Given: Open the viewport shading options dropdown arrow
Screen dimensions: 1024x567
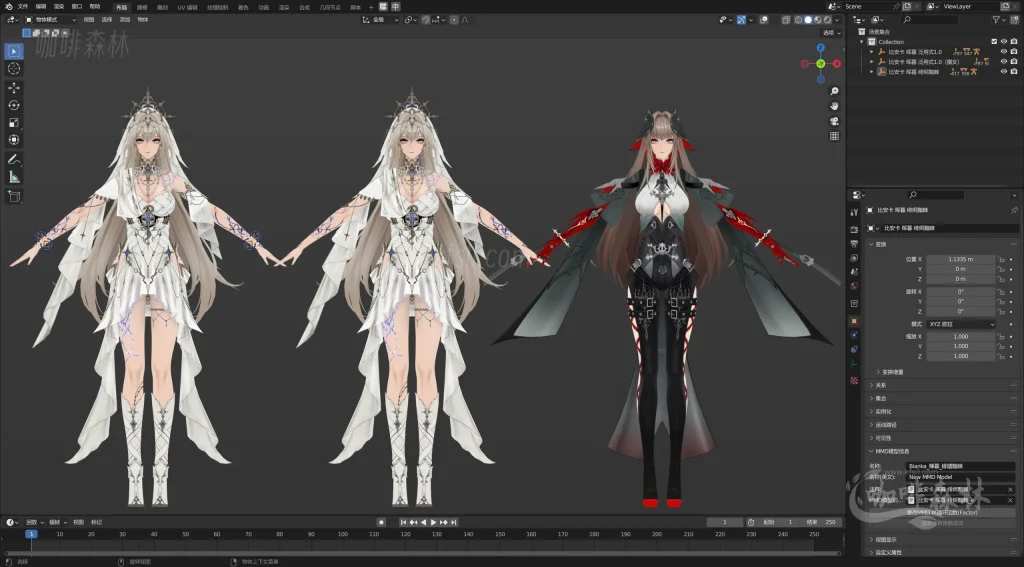Looking at the screenshot, I should (x=838, y=20).
